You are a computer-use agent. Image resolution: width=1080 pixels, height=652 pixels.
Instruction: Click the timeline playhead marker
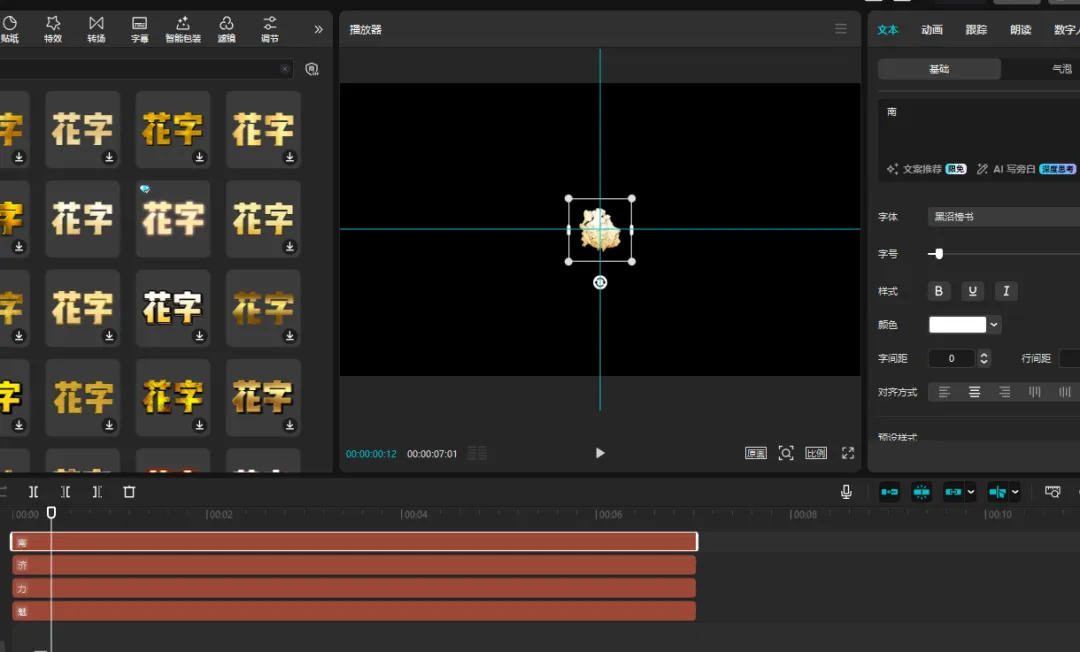click(51, 512)
